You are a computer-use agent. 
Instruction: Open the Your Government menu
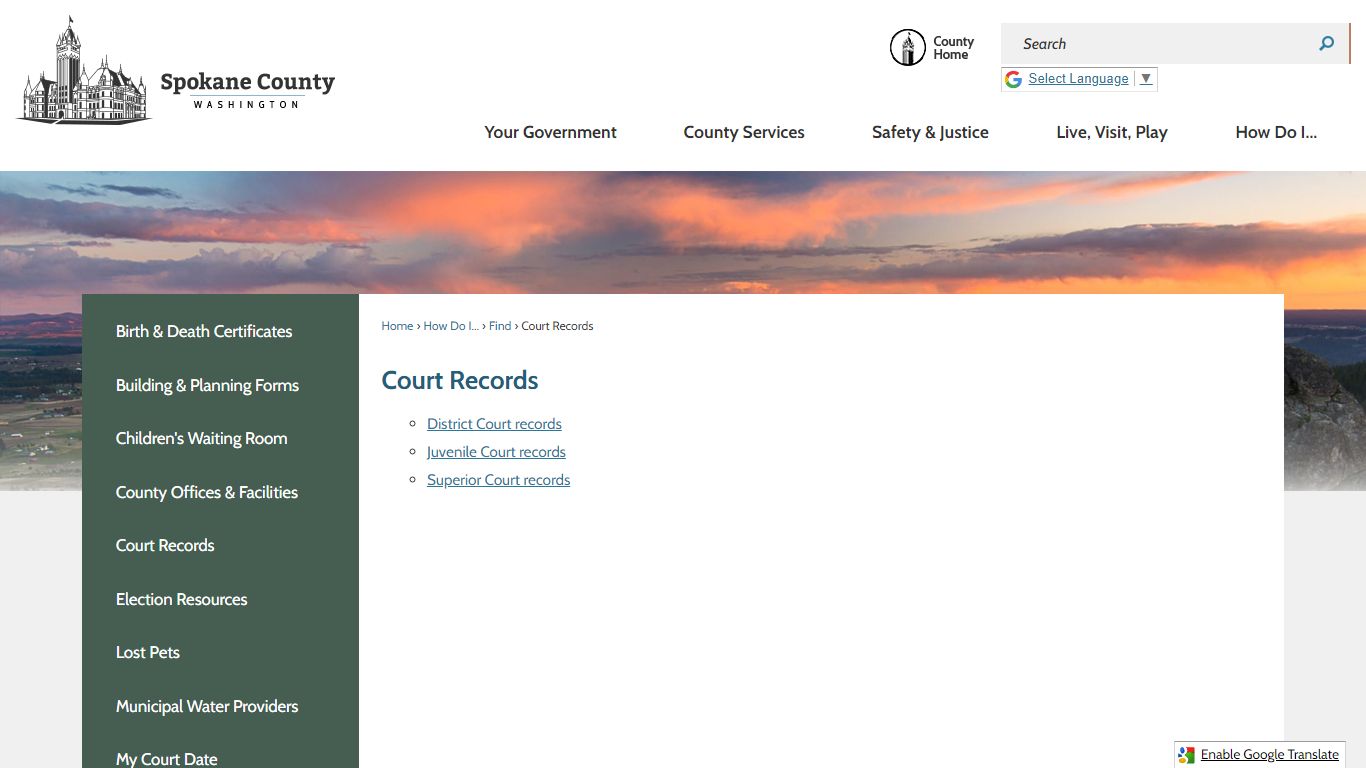coord(550,132)
